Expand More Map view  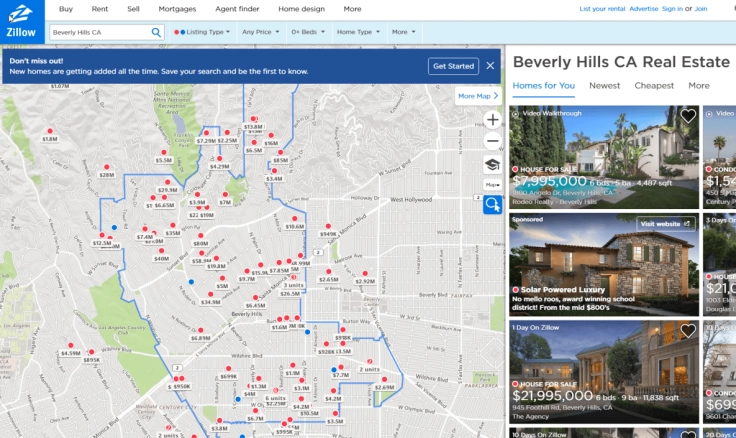click(478, 96)
